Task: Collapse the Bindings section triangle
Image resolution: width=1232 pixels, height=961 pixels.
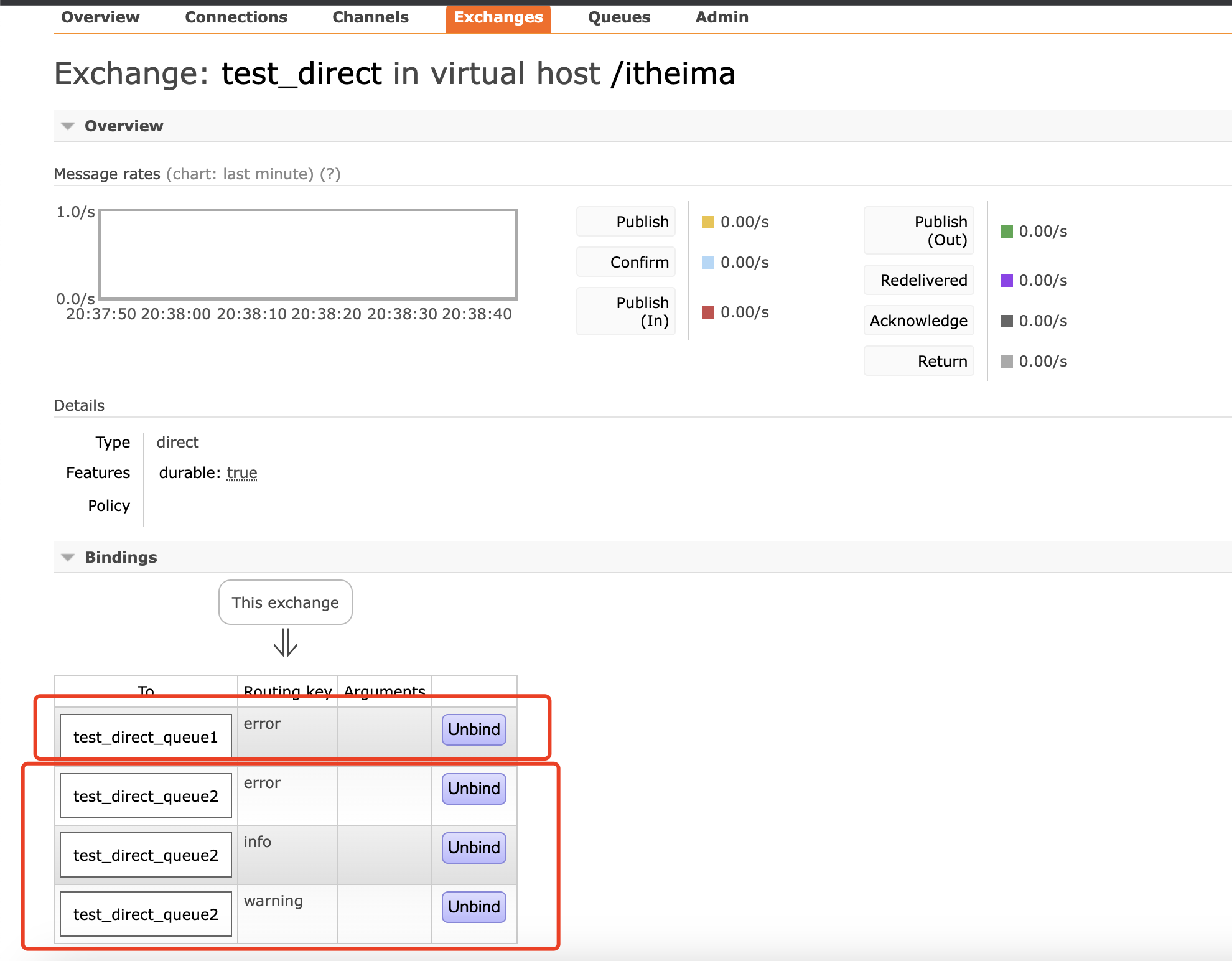Action: [68, 558]
